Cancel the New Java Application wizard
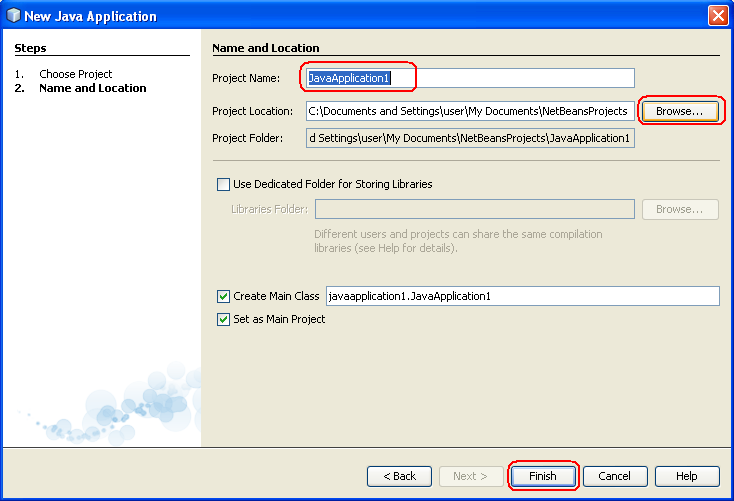Viewport: 734px width, 501px height. click(615, 476)
